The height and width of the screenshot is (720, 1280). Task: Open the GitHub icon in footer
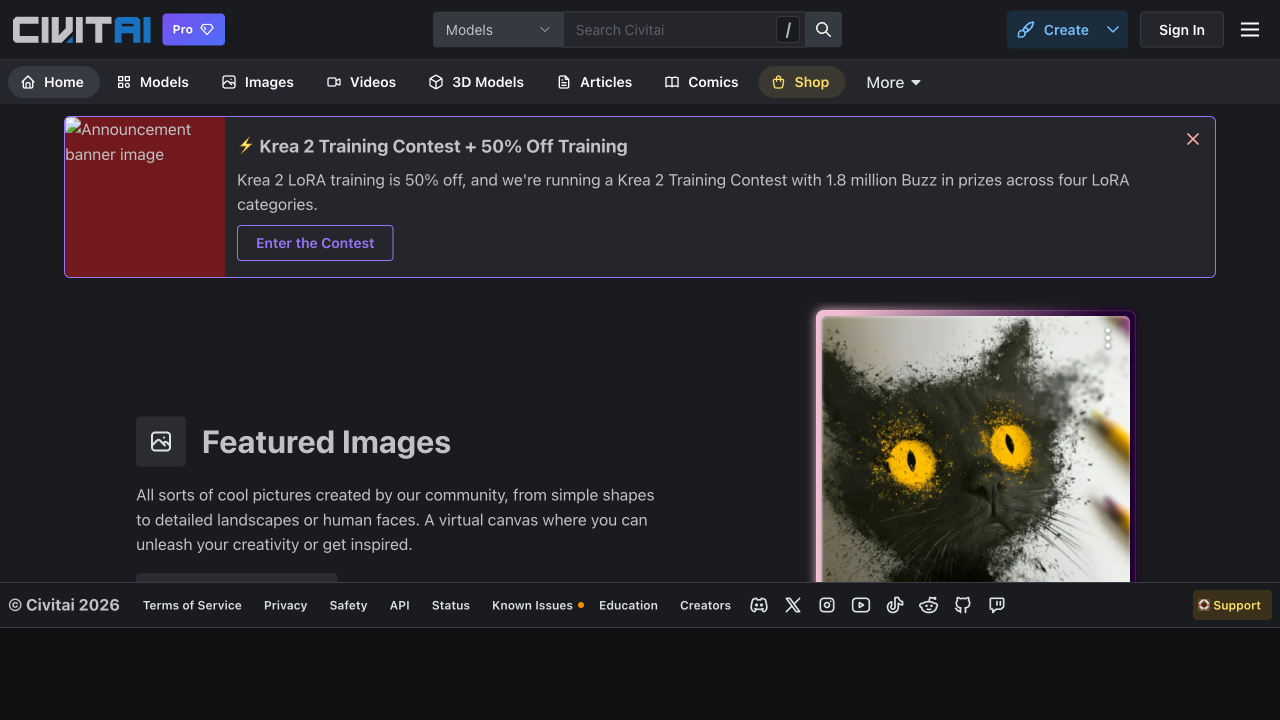point(963,605)
